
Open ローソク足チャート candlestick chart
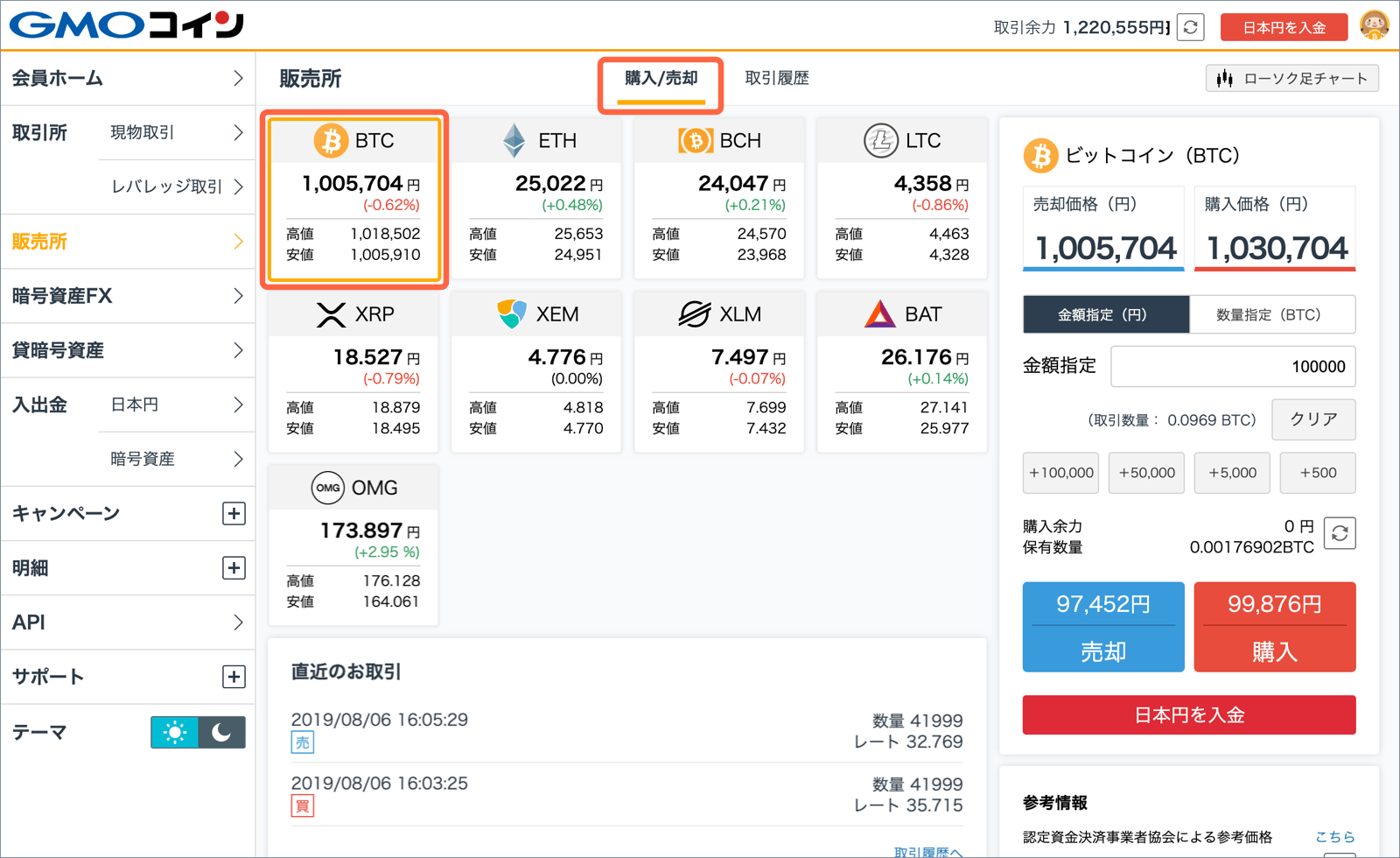tap(1292, 79)
